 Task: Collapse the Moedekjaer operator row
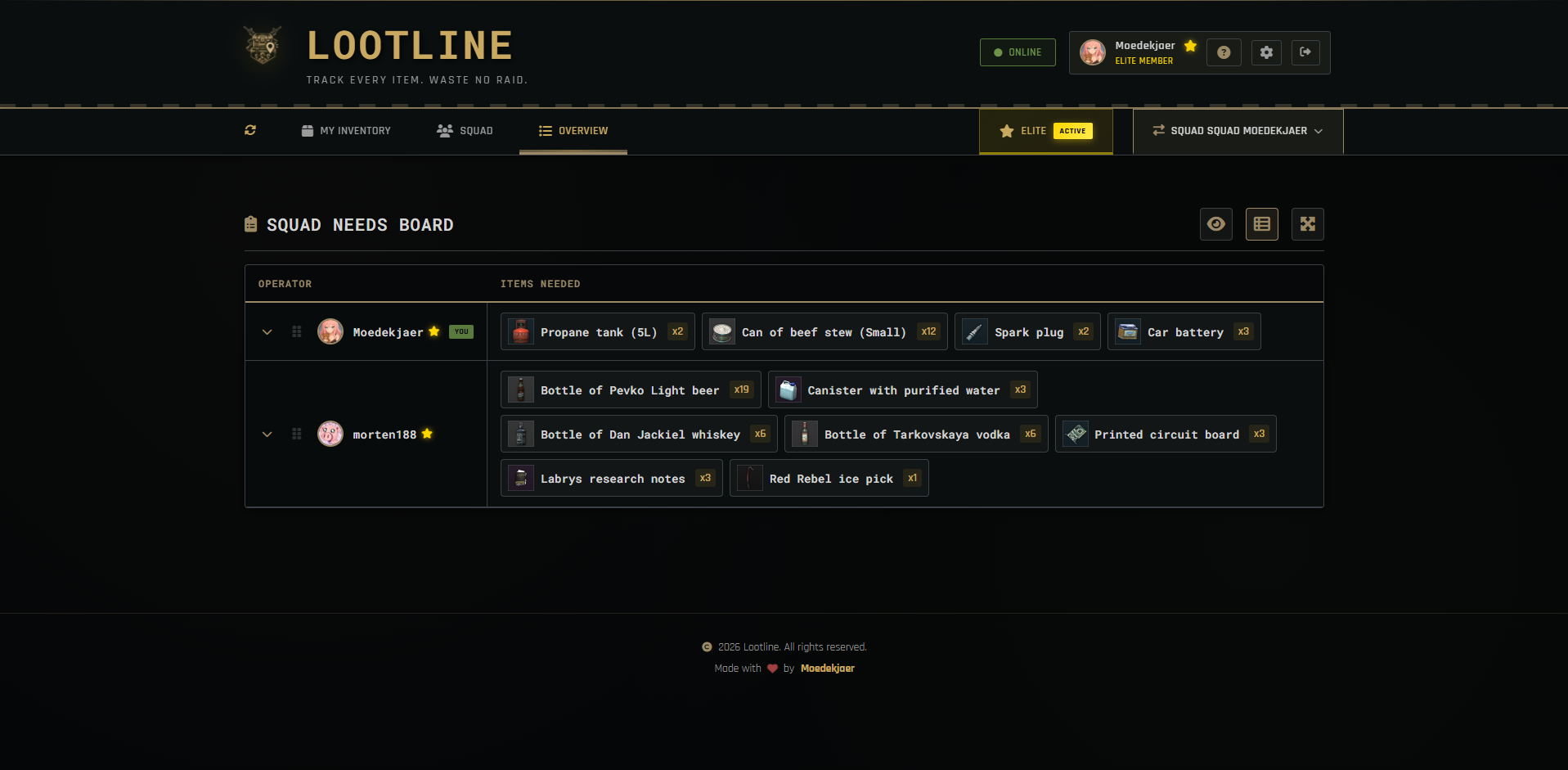coord(267,331)
